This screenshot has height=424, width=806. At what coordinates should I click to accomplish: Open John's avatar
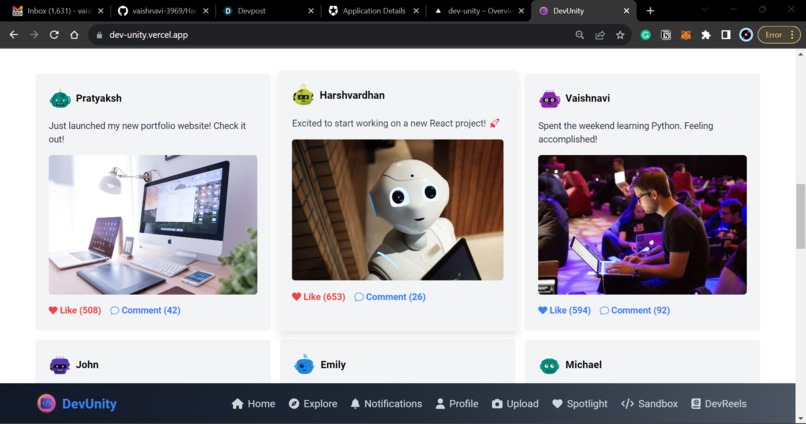click(x=60, y=365)
